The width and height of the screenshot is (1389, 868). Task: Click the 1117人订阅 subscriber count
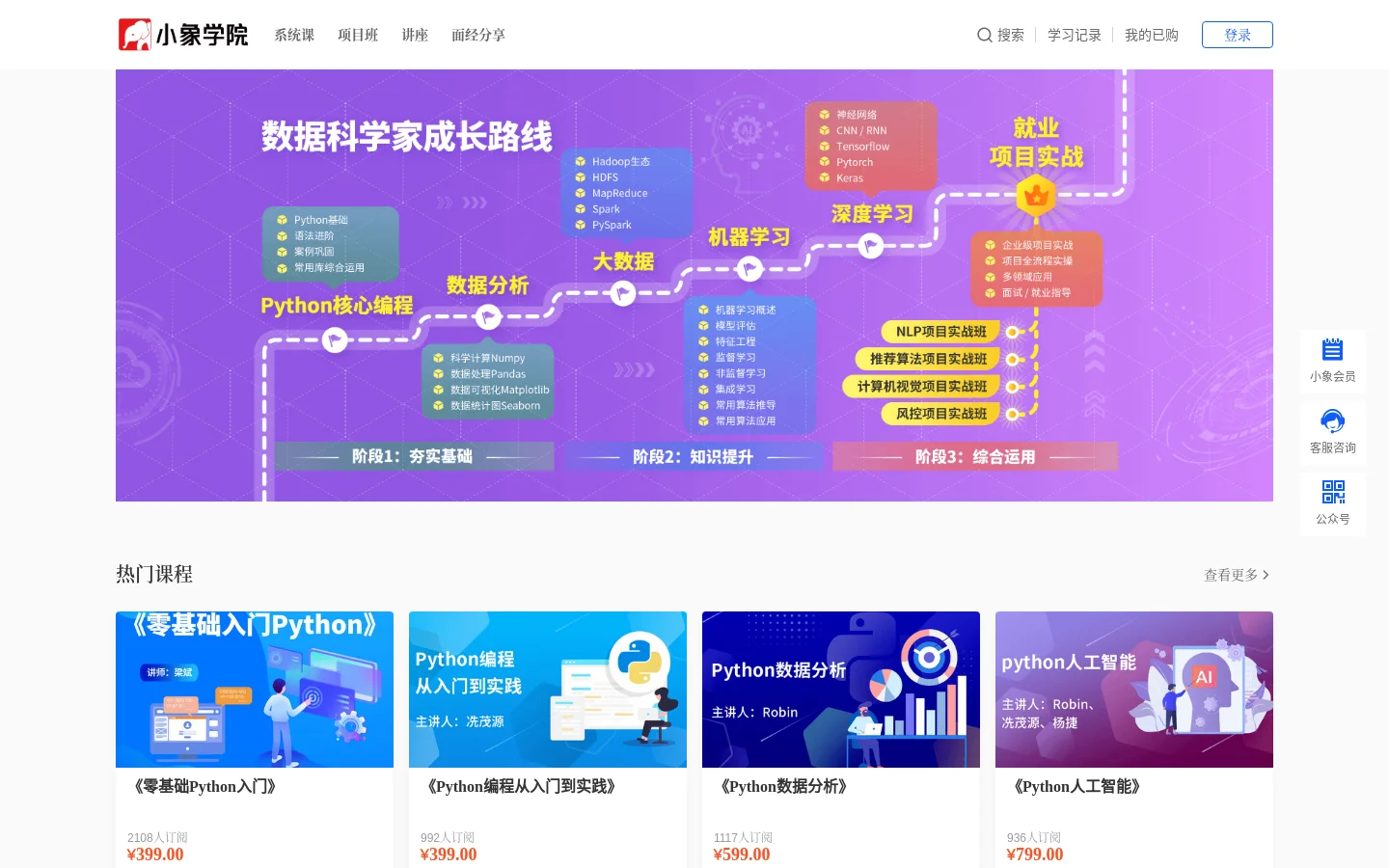tap(743, 837)
